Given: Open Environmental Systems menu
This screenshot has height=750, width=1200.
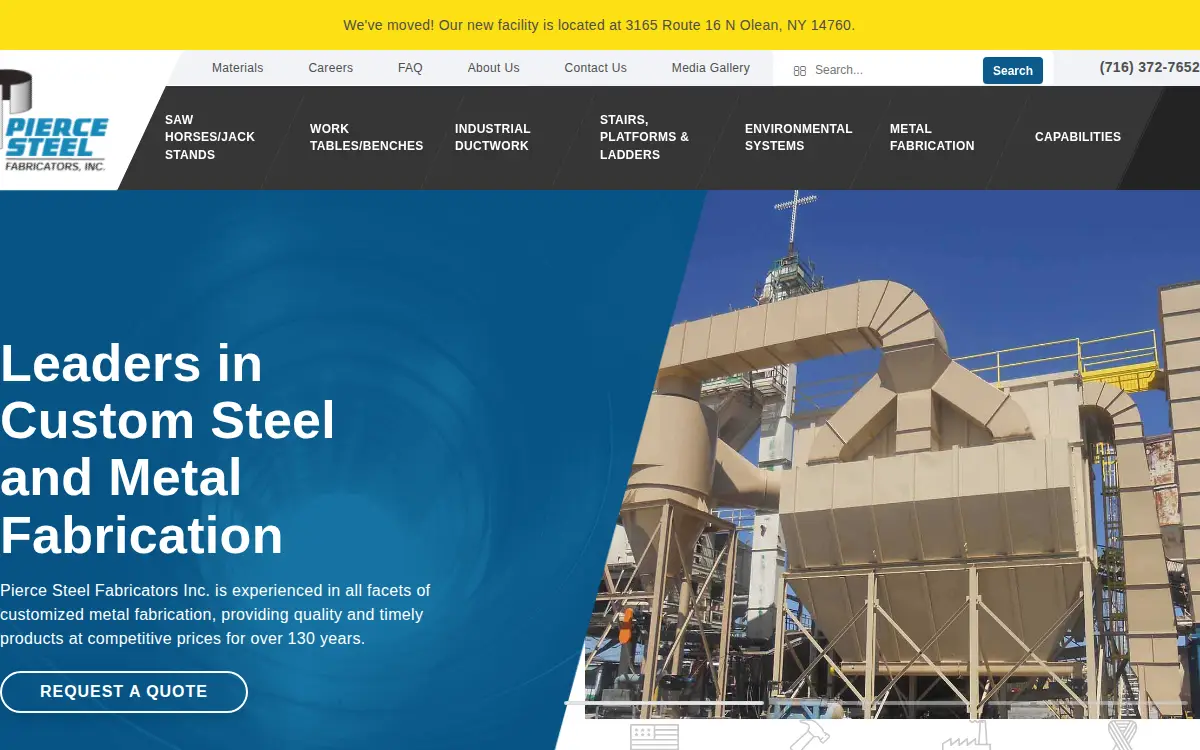Looking at the screenshot, I should tap(799, 137).
